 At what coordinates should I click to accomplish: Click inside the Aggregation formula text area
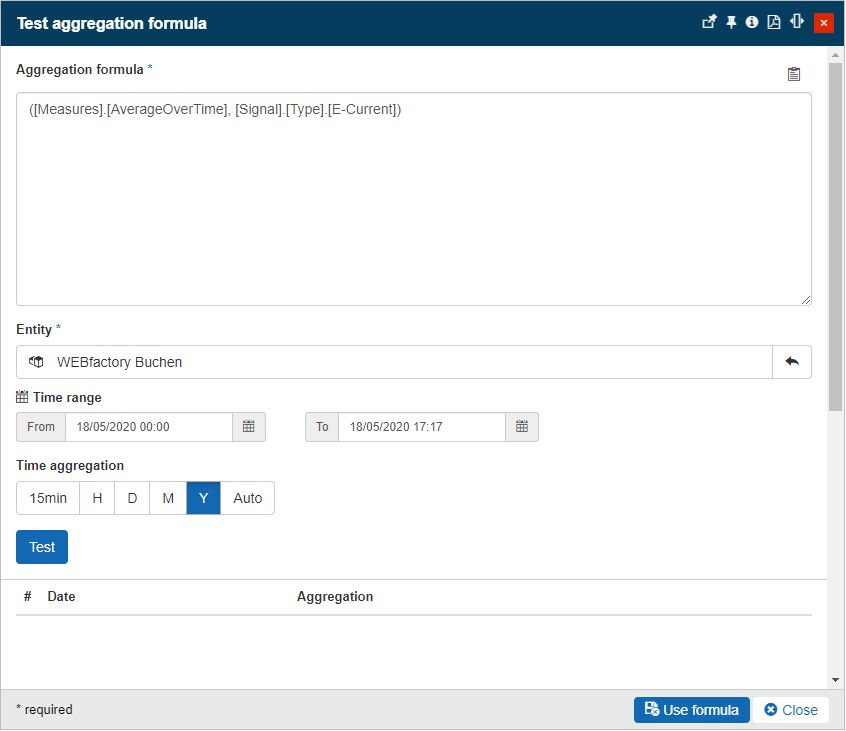413,200
